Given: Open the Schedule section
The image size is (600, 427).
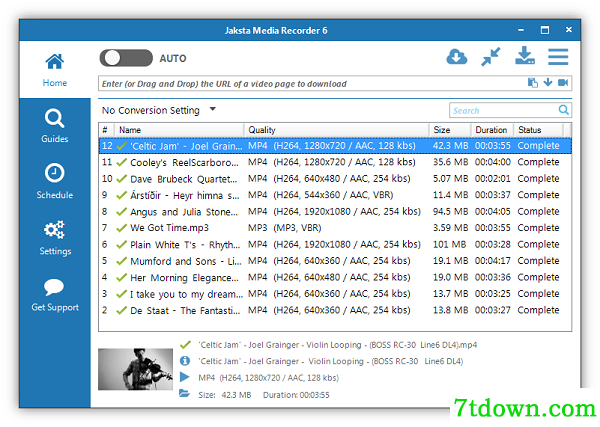Looking at the screenshot, I should pos(55,181).
